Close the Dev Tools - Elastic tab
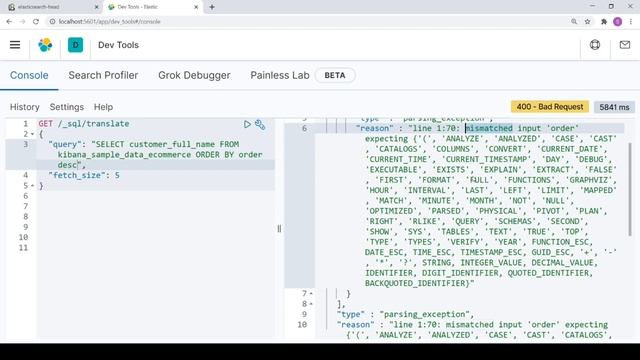This screenshot has height=360, width=640. (196, 7)
